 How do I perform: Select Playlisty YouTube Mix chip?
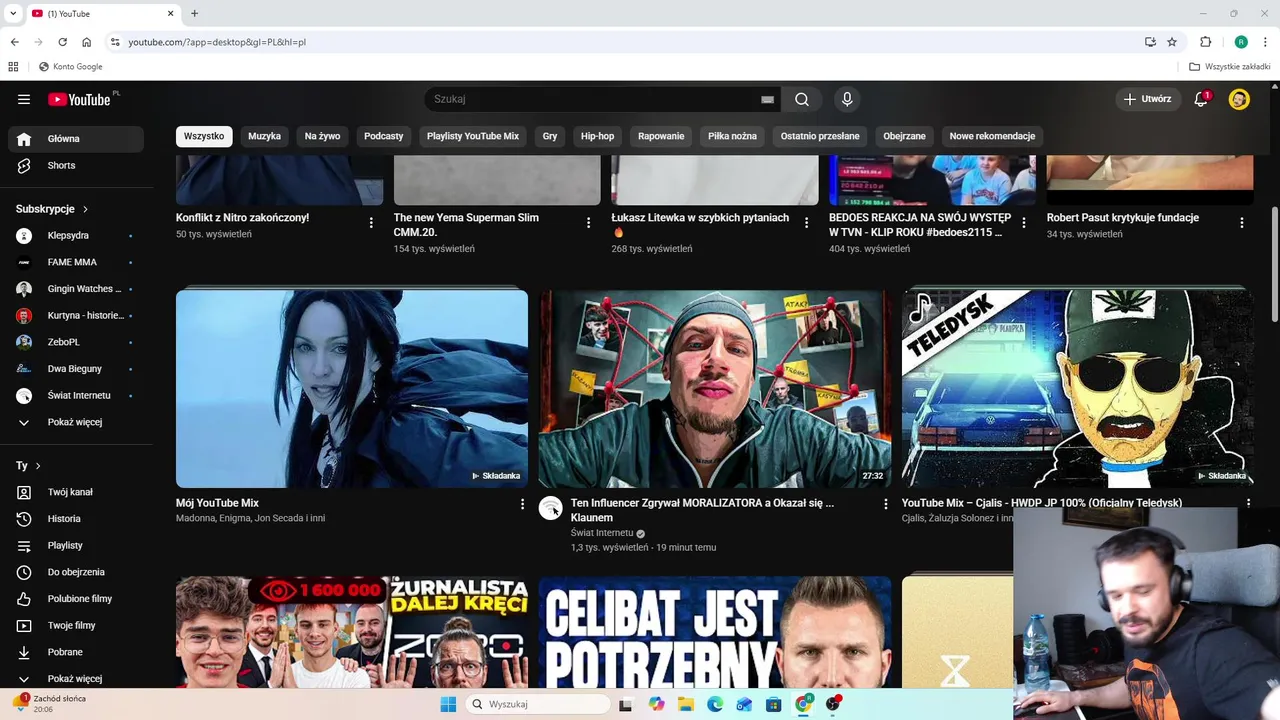pos(473,136)
